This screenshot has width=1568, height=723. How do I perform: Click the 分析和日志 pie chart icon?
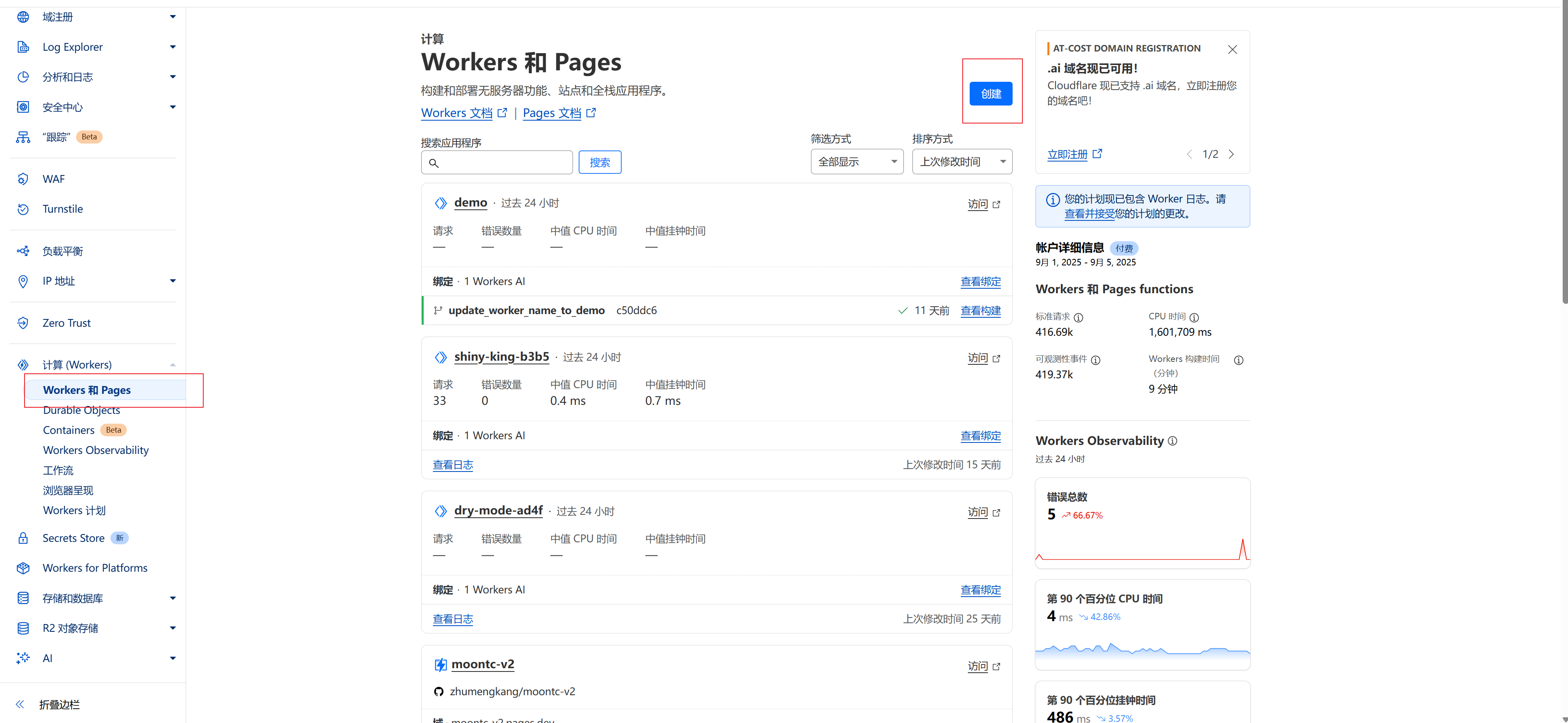(23, 77)
